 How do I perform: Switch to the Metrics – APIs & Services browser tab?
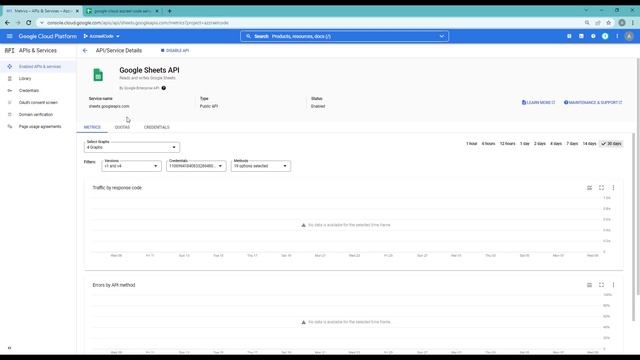[x=41, y=11]
